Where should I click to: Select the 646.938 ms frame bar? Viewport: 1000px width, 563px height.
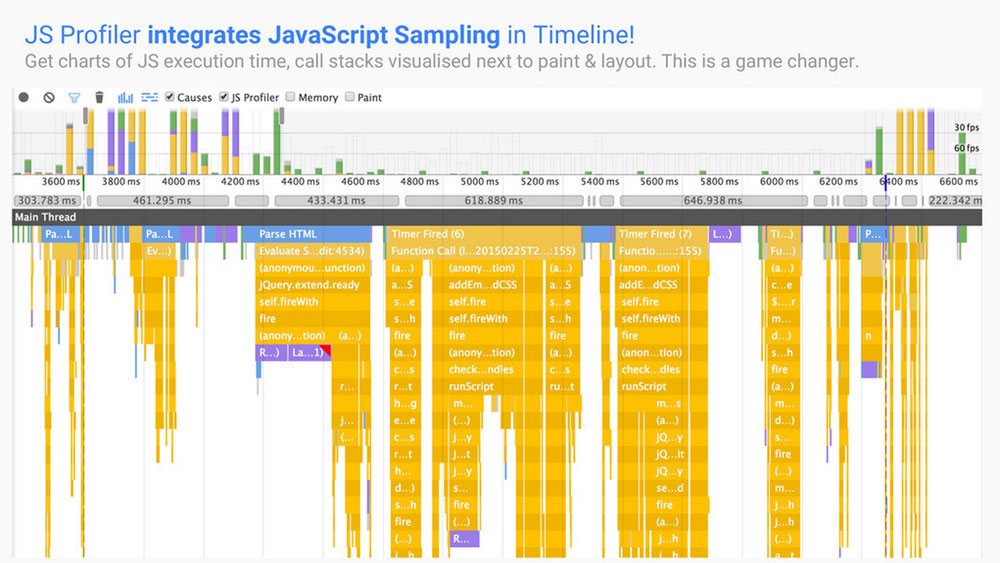point(713,200)
